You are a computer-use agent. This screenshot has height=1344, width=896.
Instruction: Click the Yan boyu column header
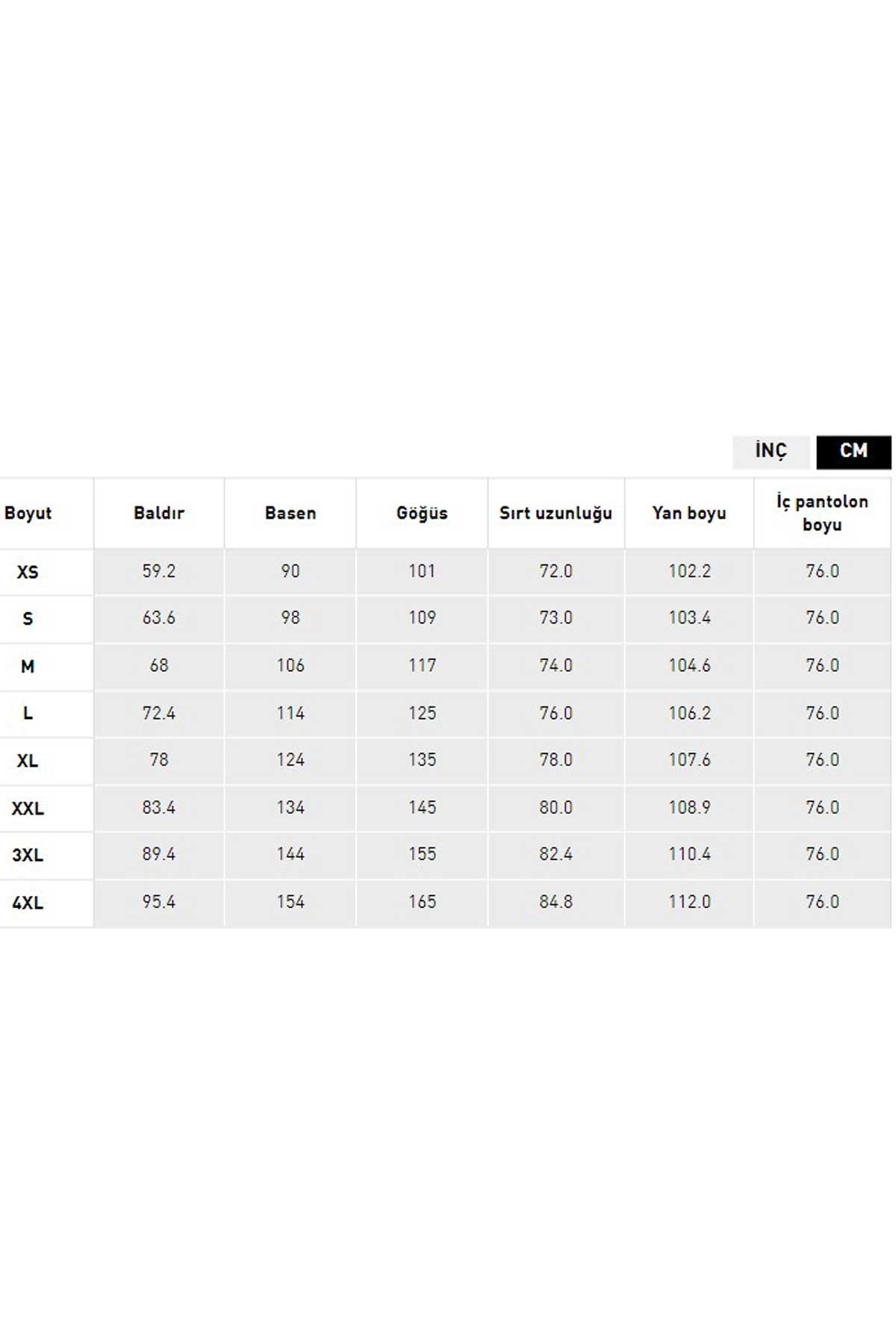pyautogui.click(x=689, y=513)
